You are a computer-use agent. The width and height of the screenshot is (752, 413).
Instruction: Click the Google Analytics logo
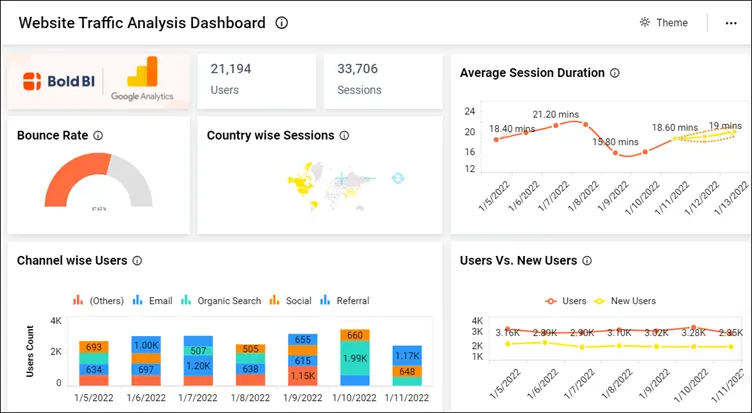(x=144, y=79)
